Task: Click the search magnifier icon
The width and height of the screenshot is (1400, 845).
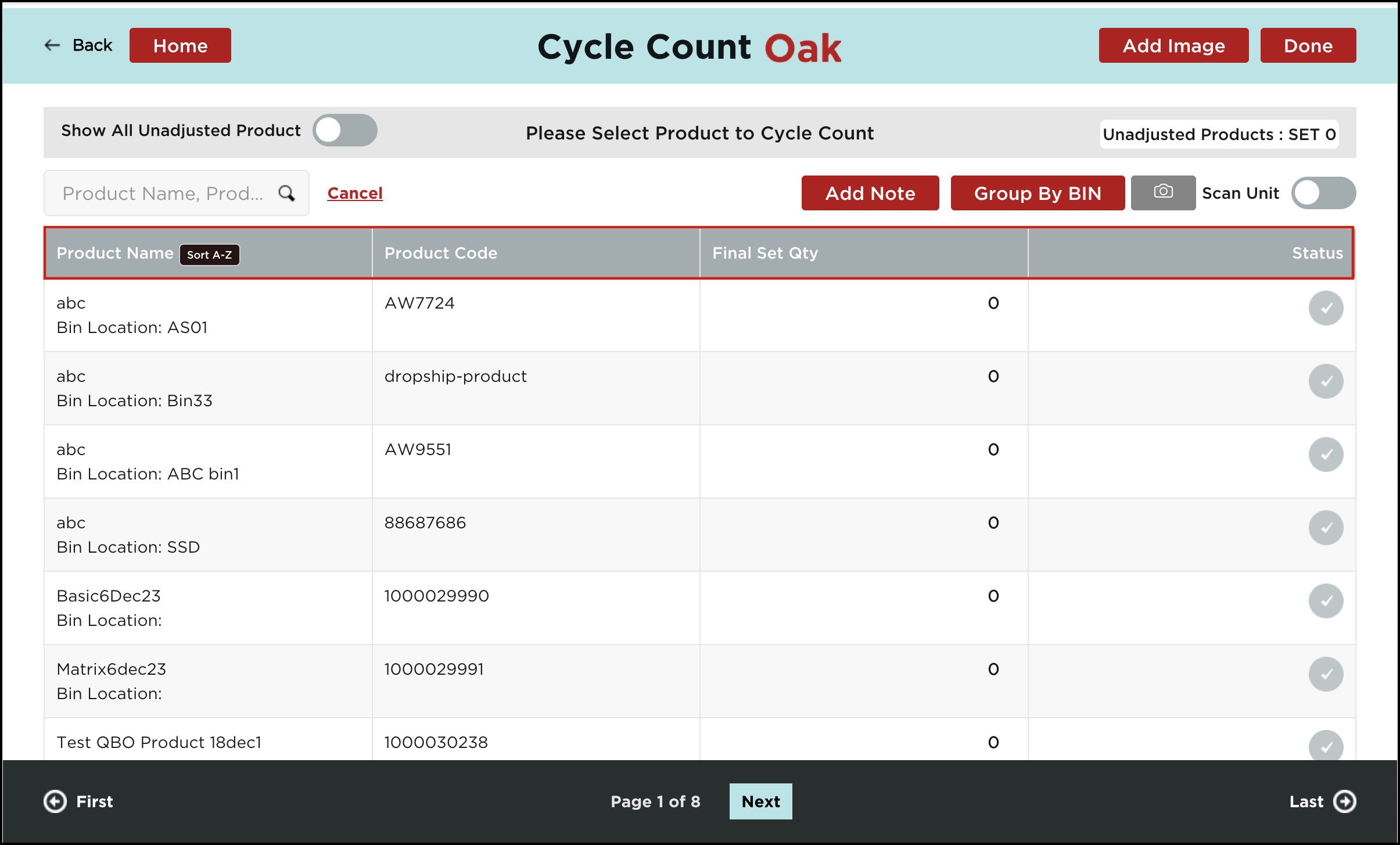Action: [286, 193]
